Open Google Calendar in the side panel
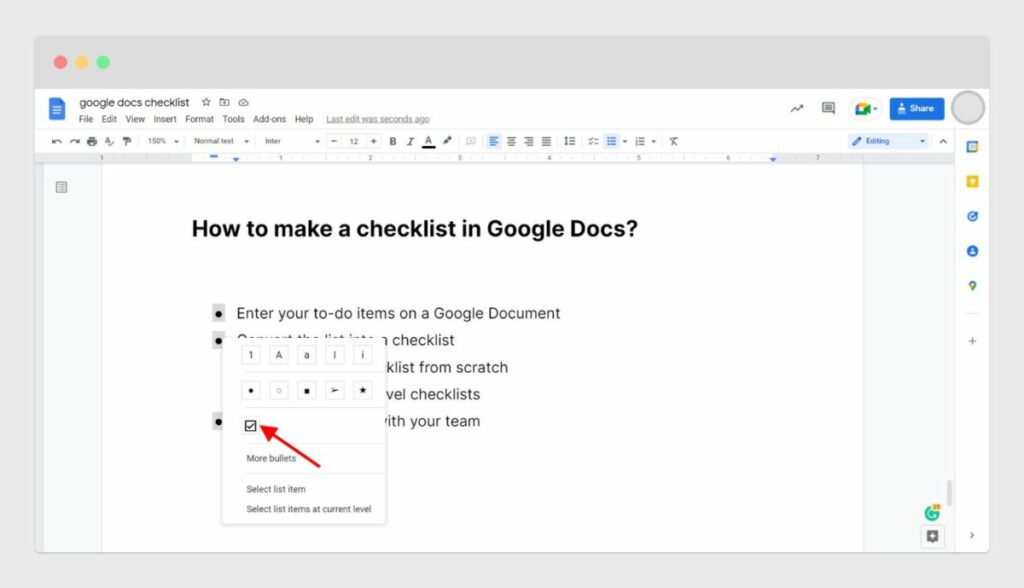This screenshot has width=1024, height=588. click(972, 147)
